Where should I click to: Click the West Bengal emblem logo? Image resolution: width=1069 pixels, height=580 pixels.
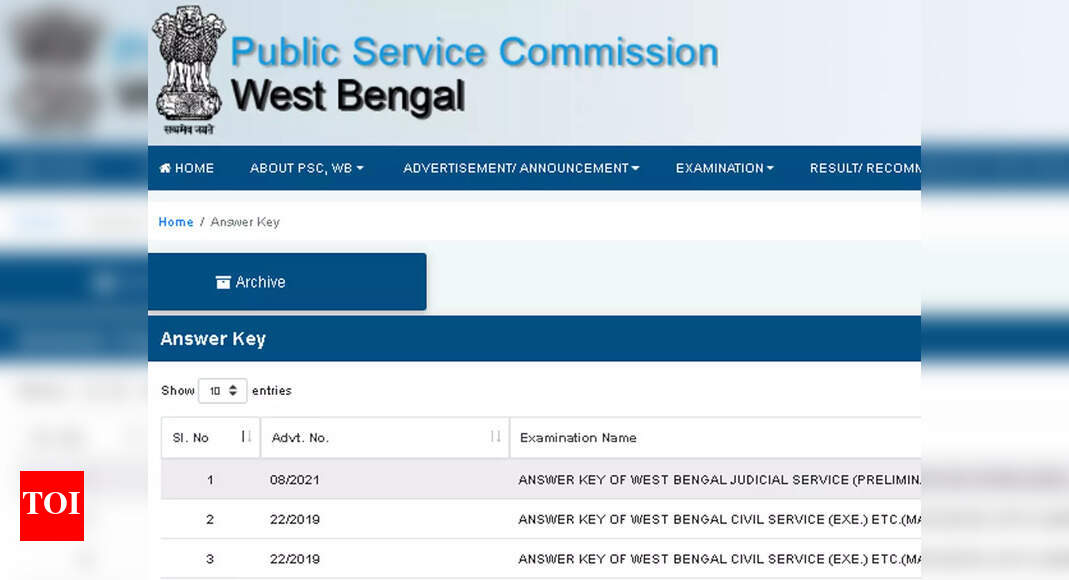[x=188, y=70]
